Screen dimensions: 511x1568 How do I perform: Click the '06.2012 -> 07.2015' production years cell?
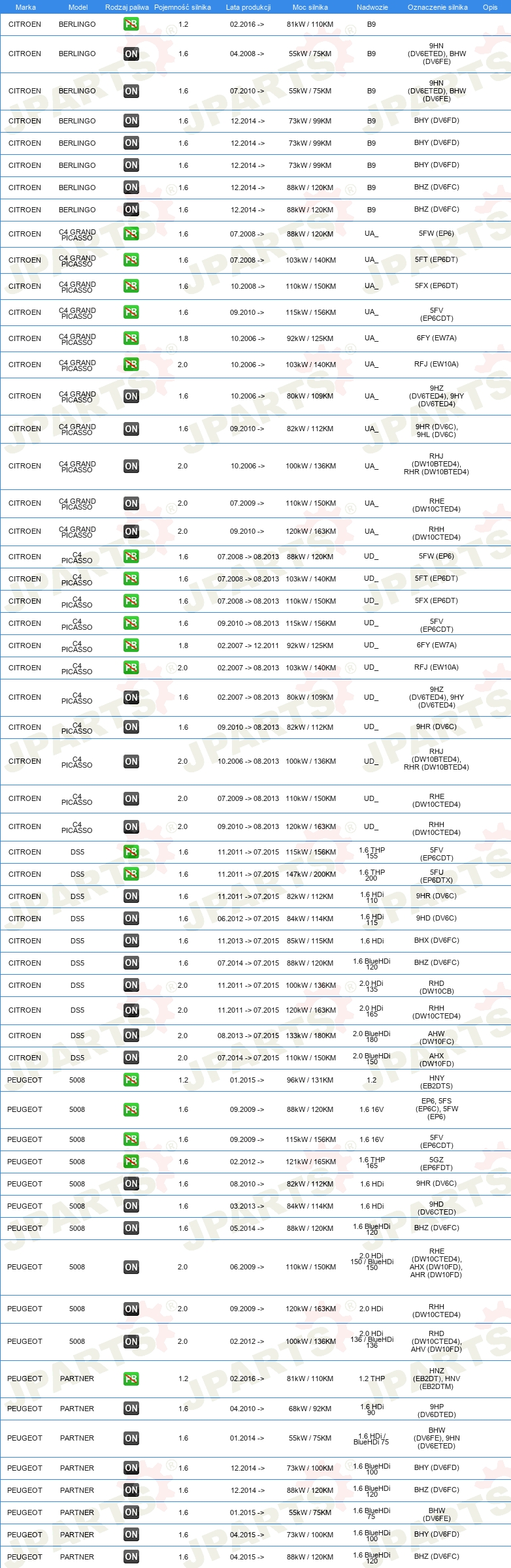point(248,919)
